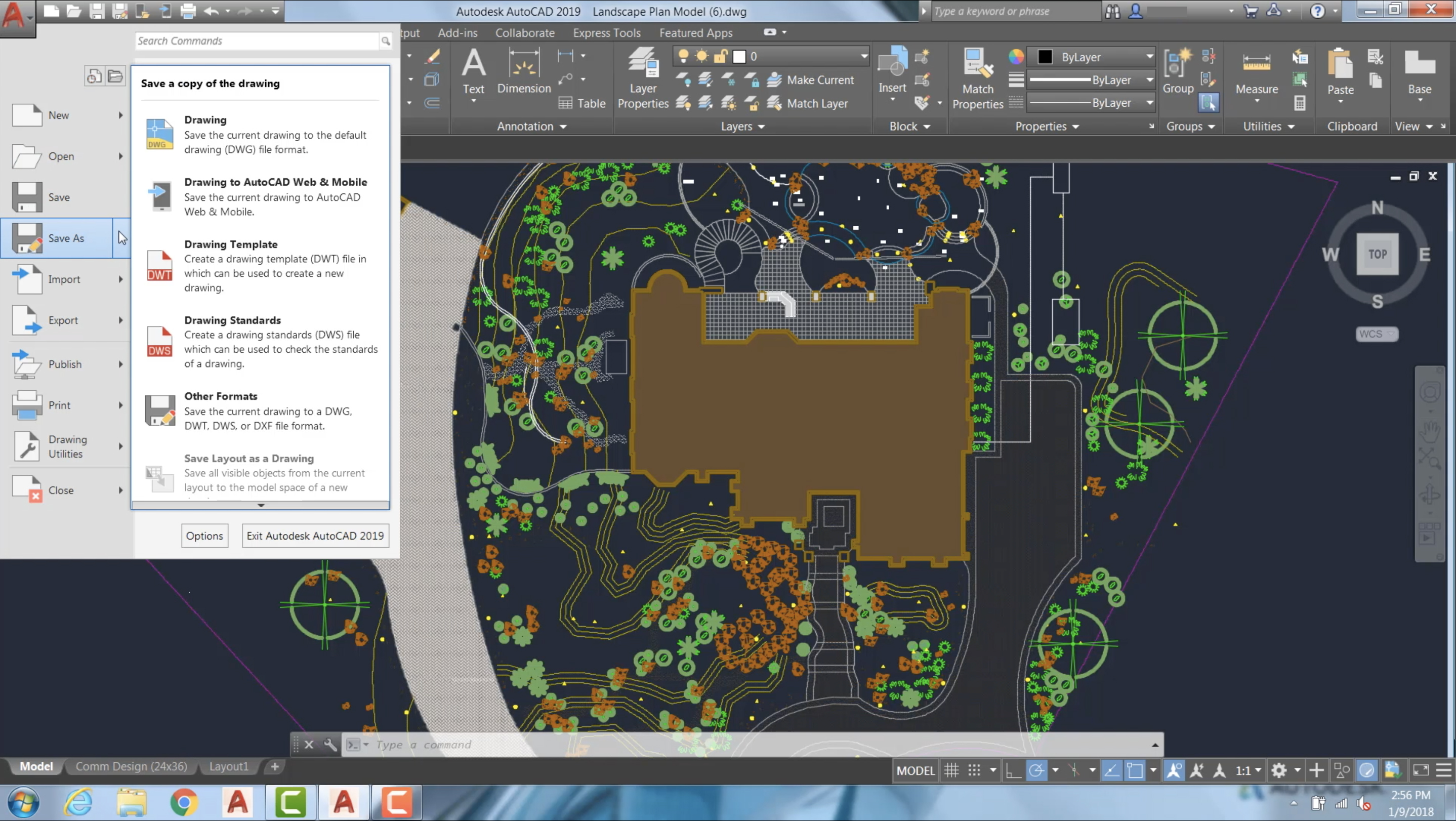Screen dimensions: 1456x821
Task: Expand the Groups panel dropdown
Action: click(1210, 125)
